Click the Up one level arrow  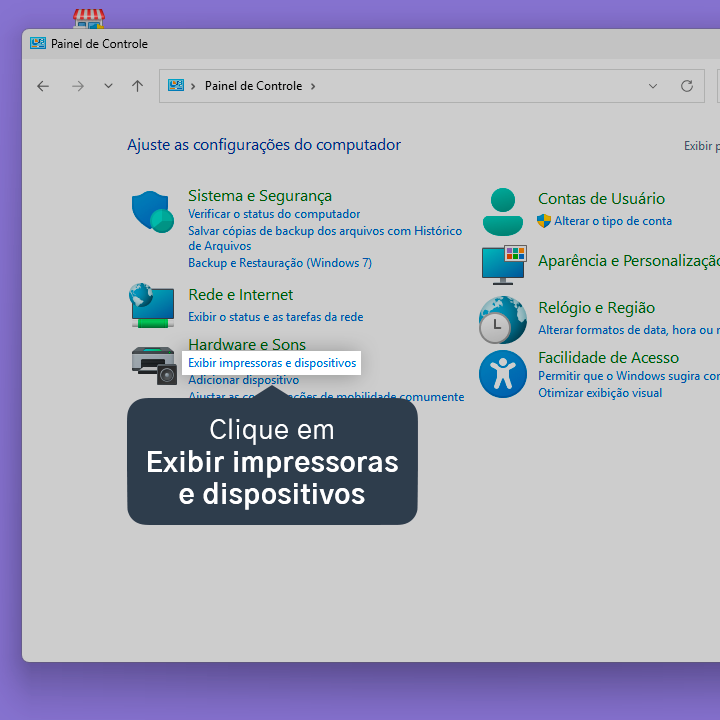click(x=137, y=86)
